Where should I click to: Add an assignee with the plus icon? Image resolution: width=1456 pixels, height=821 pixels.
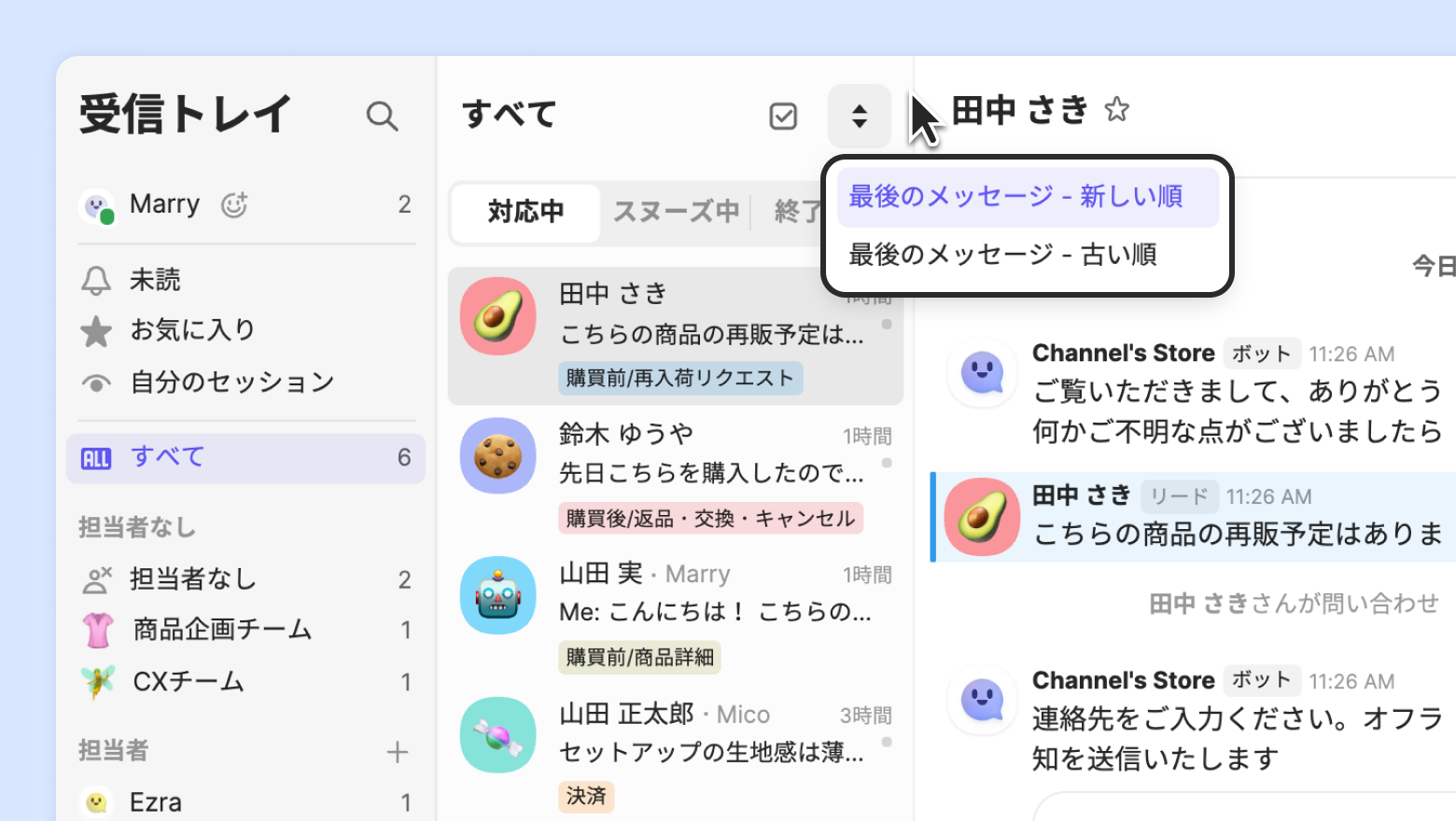(x=398, y=752)
